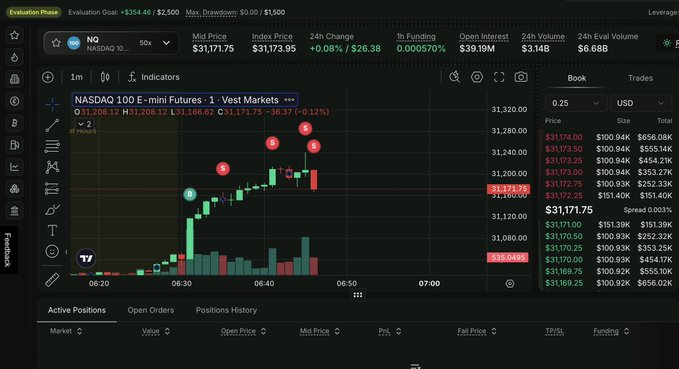Open the Indicators menu

click(154, 77)
